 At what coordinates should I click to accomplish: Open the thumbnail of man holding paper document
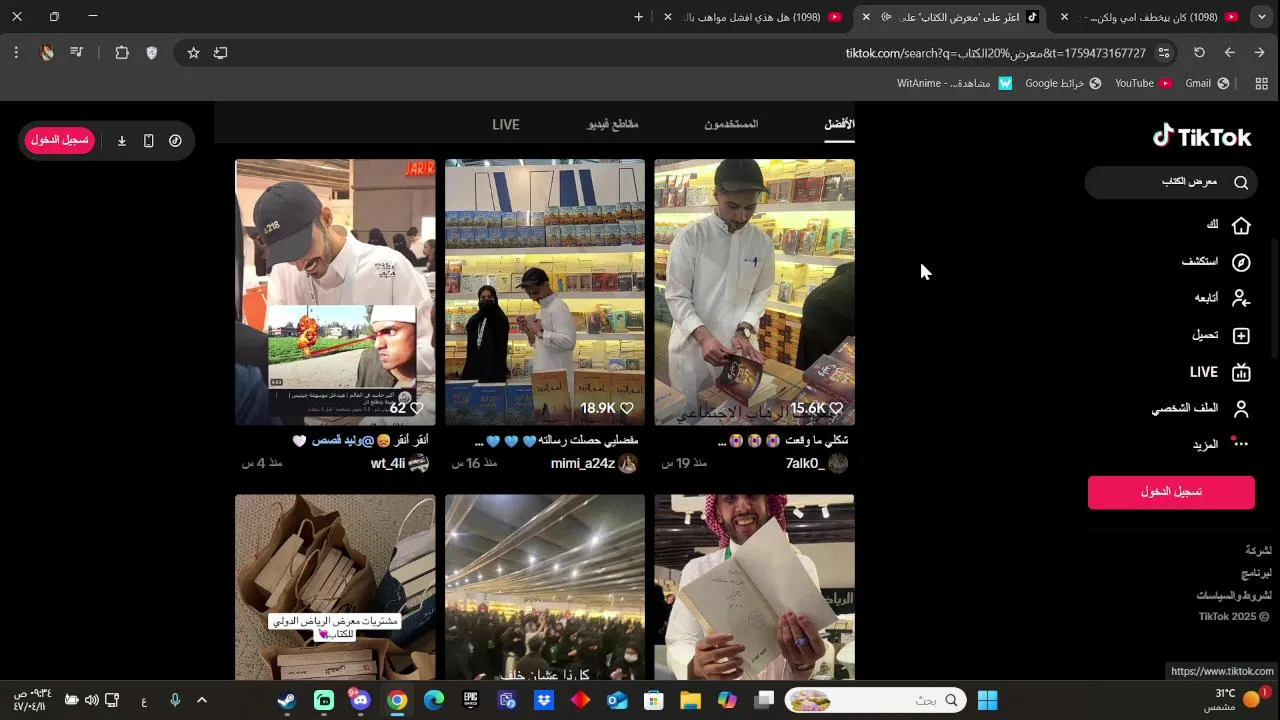pos(754,587)
